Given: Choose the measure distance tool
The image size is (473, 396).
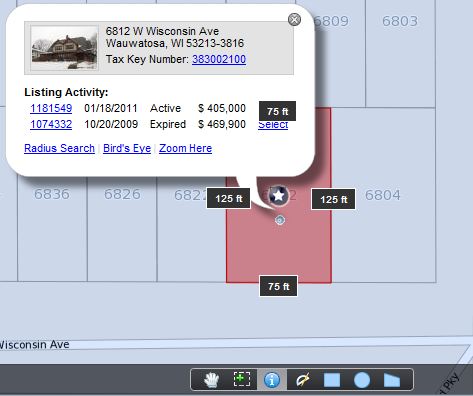Looking at the screenshot, I should click(302, 380).
